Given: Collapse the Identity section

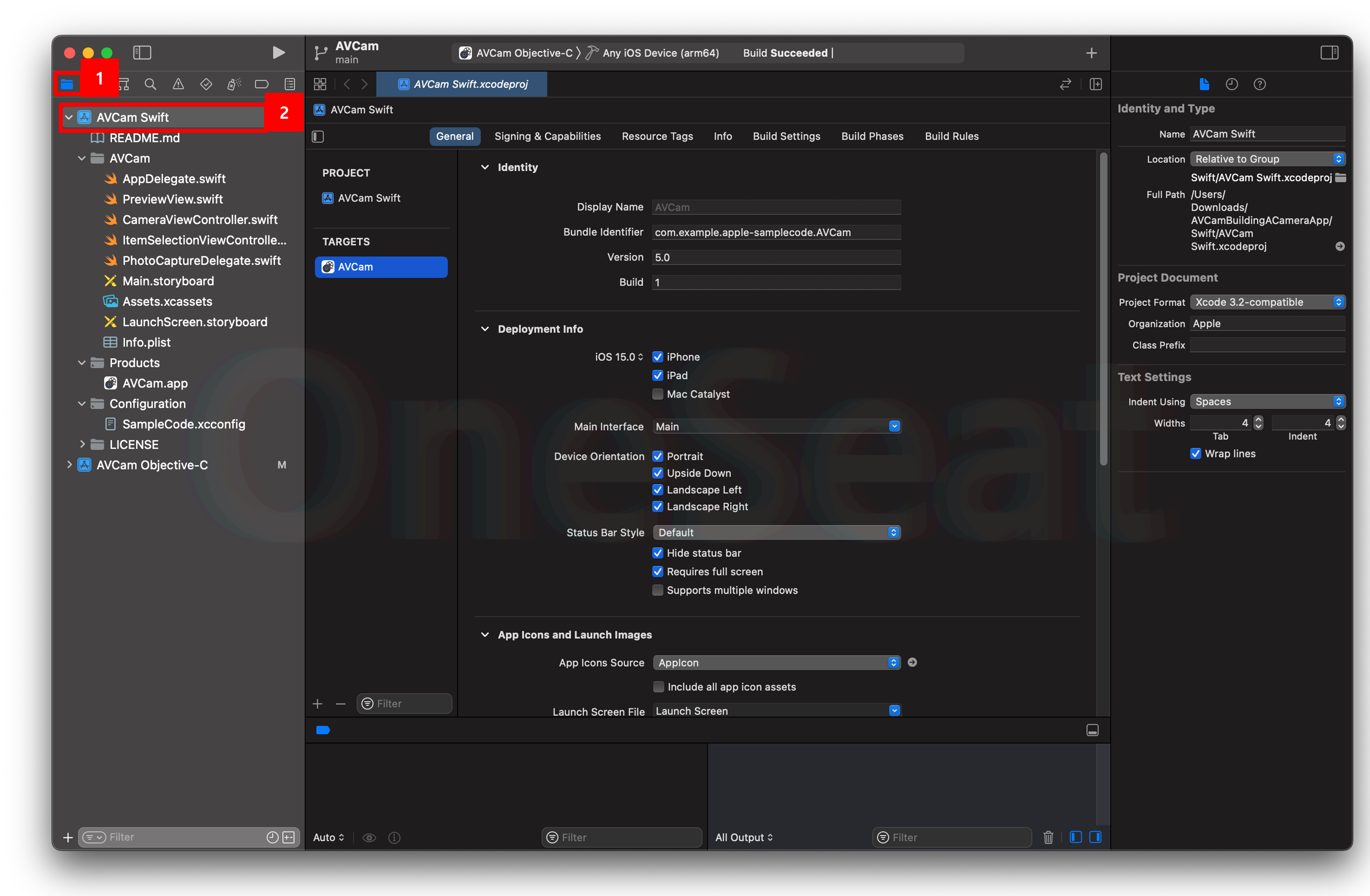Looking at the screenshot, I should click(x=485, y=168).
